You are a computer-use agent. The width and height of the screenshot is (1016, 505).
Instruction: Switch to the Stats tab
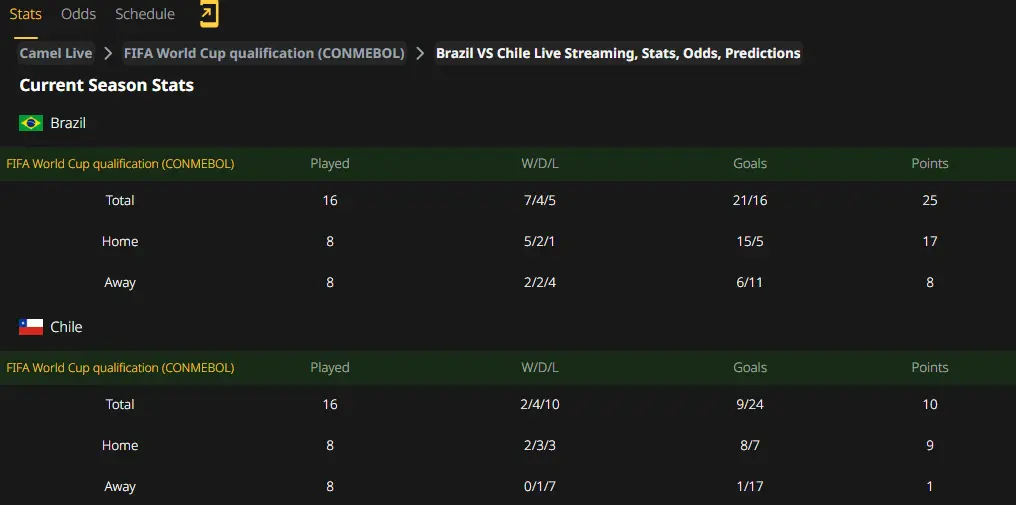click(25, 14)
